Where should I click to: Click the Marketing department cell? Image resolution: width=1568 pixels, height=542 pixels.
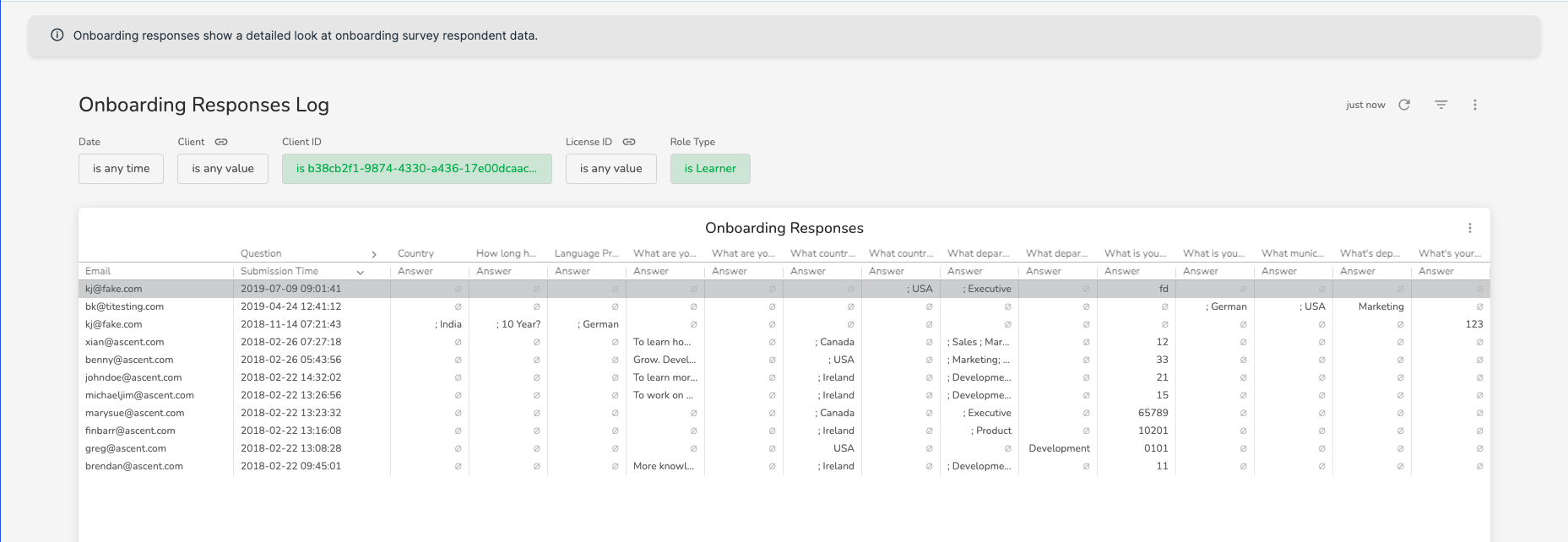[1381, 306]
